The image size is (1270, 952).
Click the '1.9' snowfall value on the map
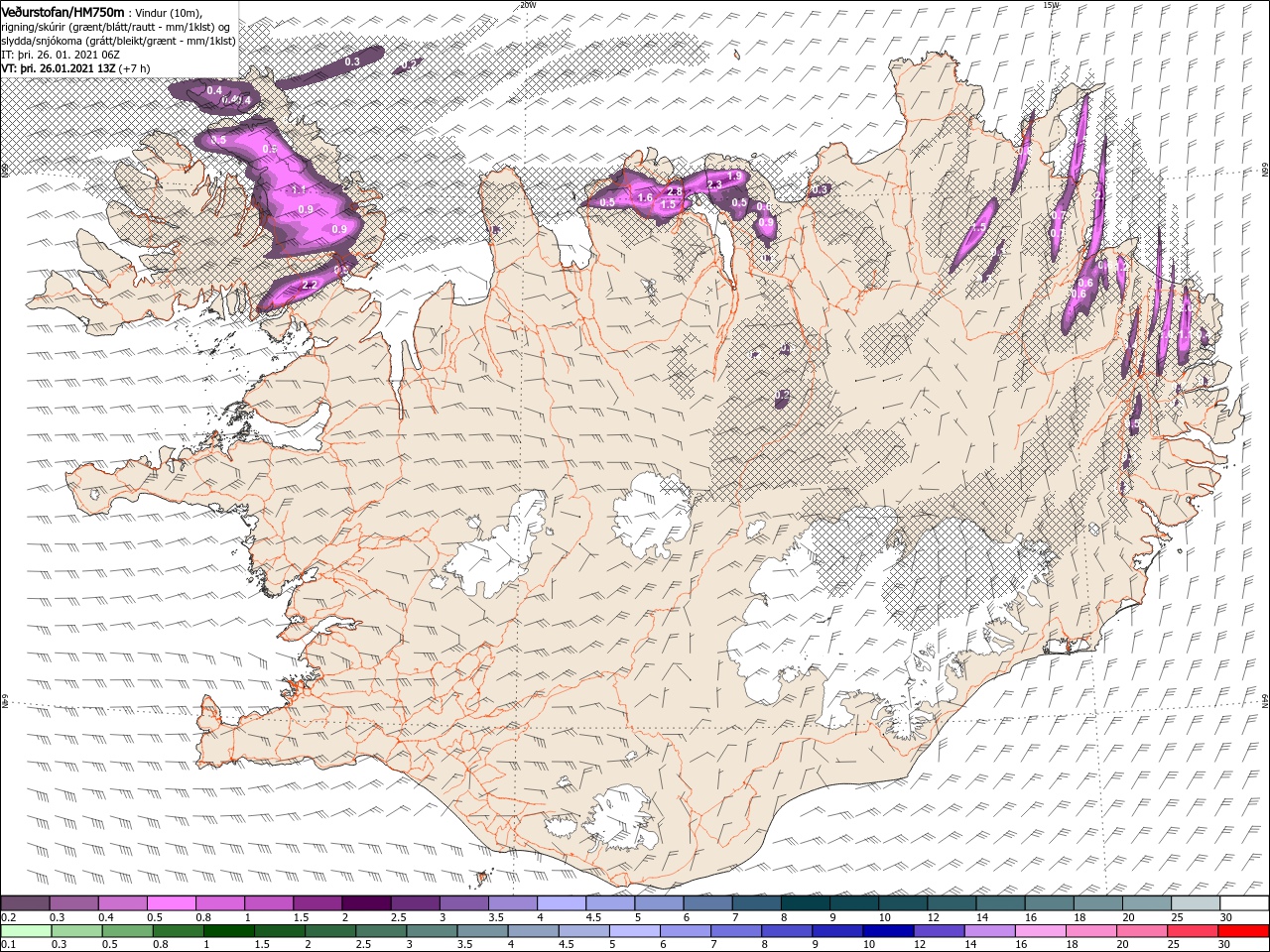point(735,177)
